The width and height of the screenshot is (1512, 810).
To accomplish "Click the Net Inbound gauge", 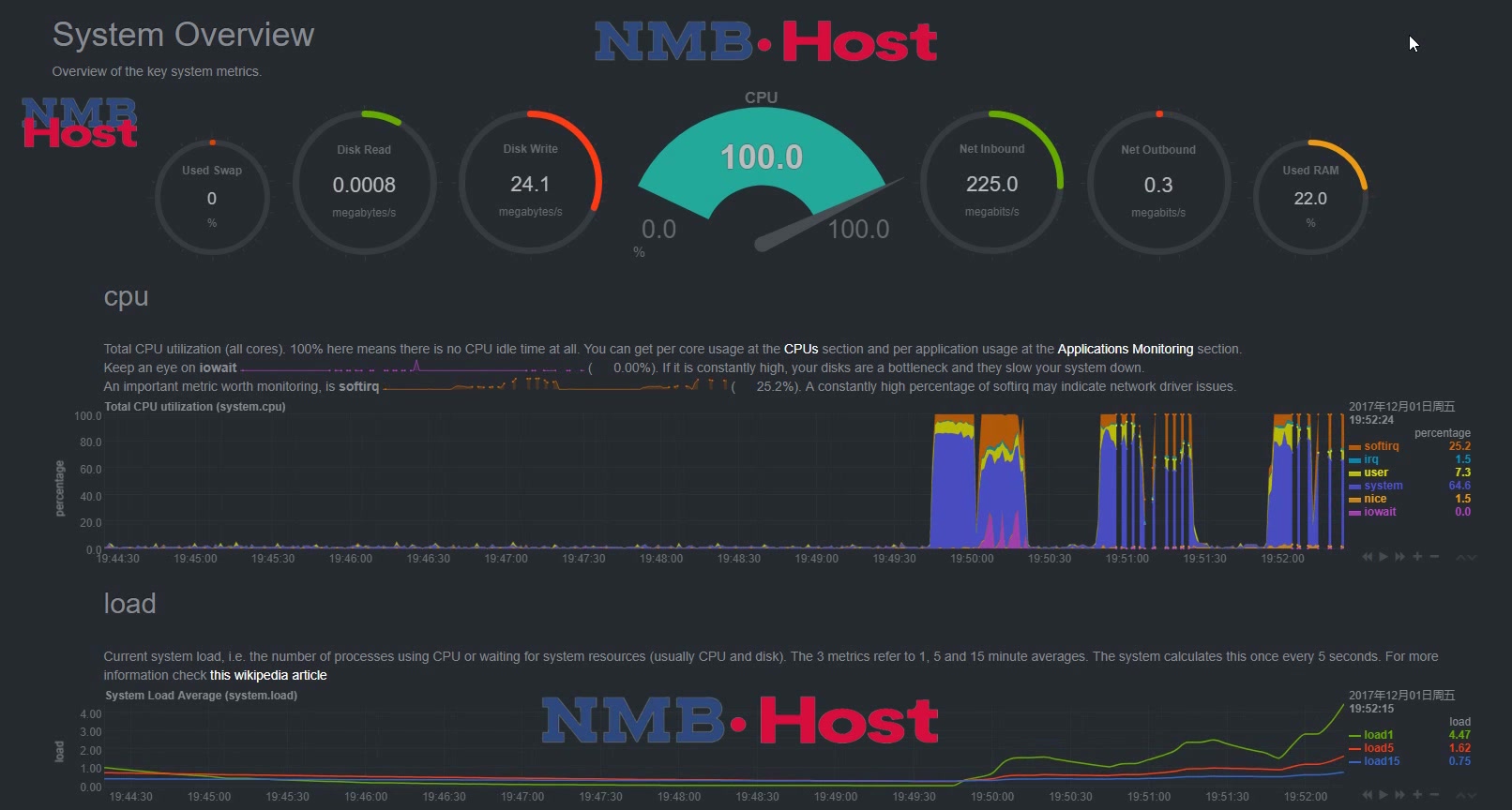I will 991,182.
